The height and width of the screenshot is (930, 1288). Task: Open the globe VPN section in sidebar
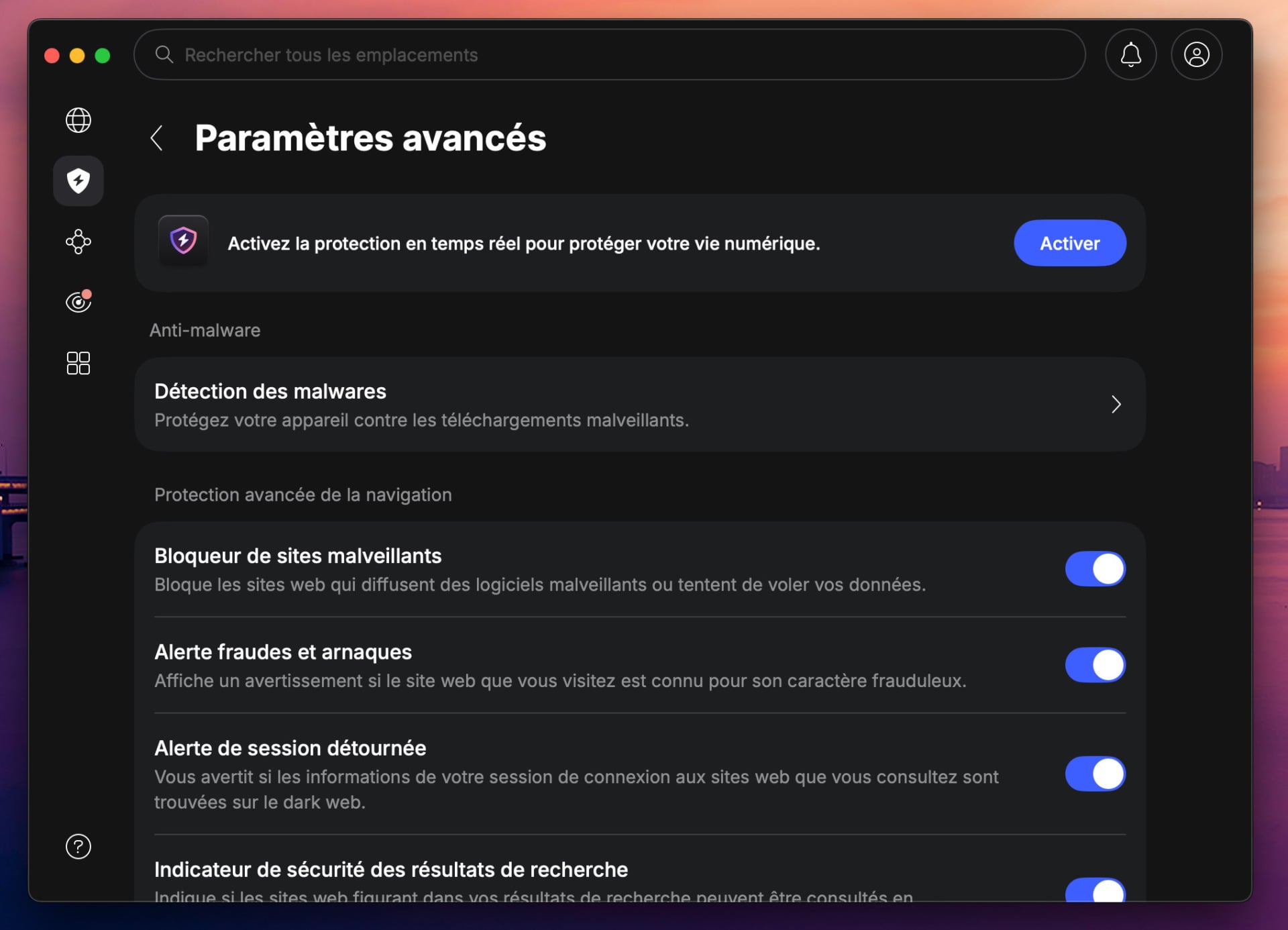coord(78,120)
